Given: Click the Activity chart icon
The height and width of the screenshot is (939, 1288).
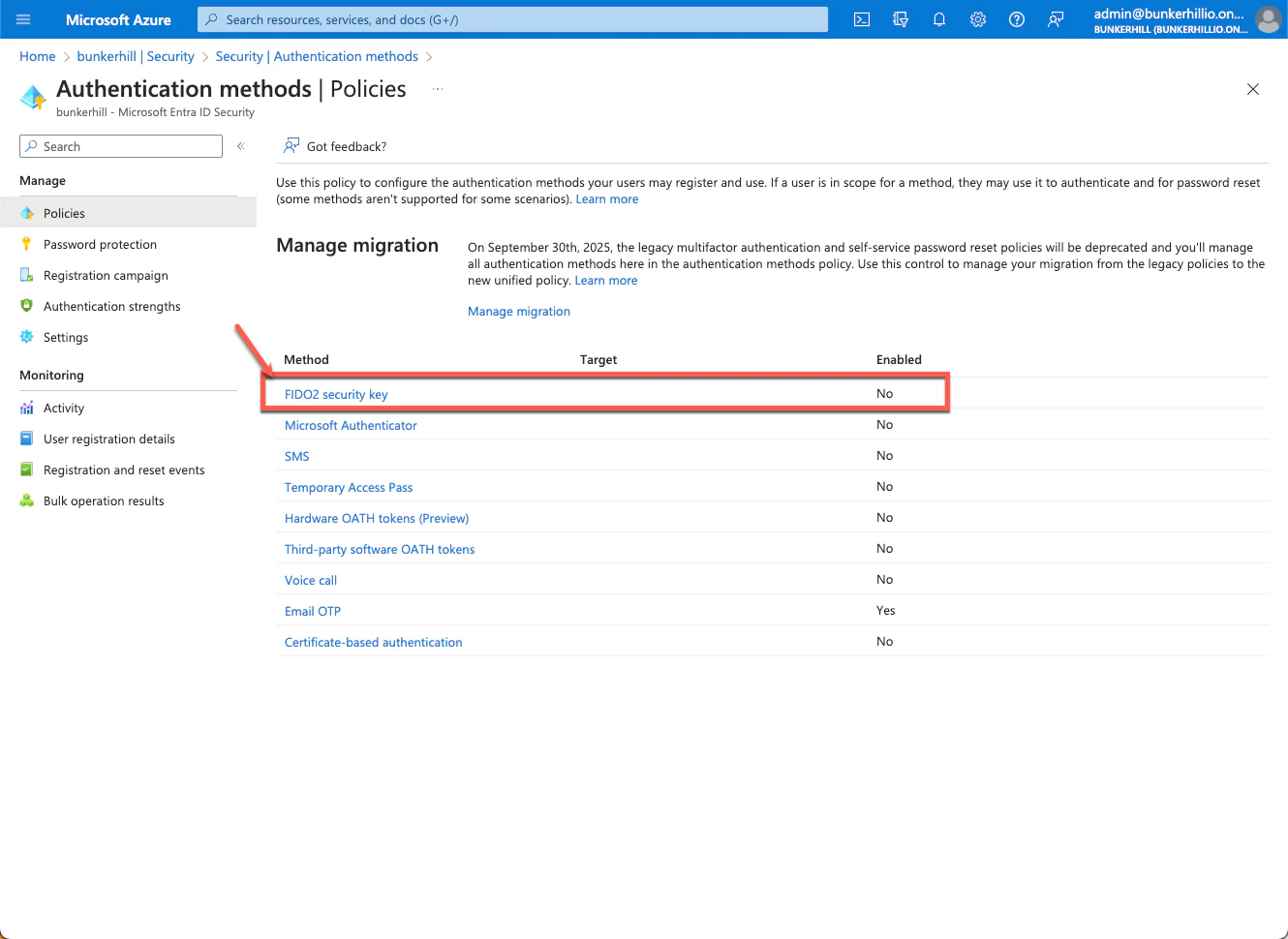Looking at the screenshot, I should [27, 408].
